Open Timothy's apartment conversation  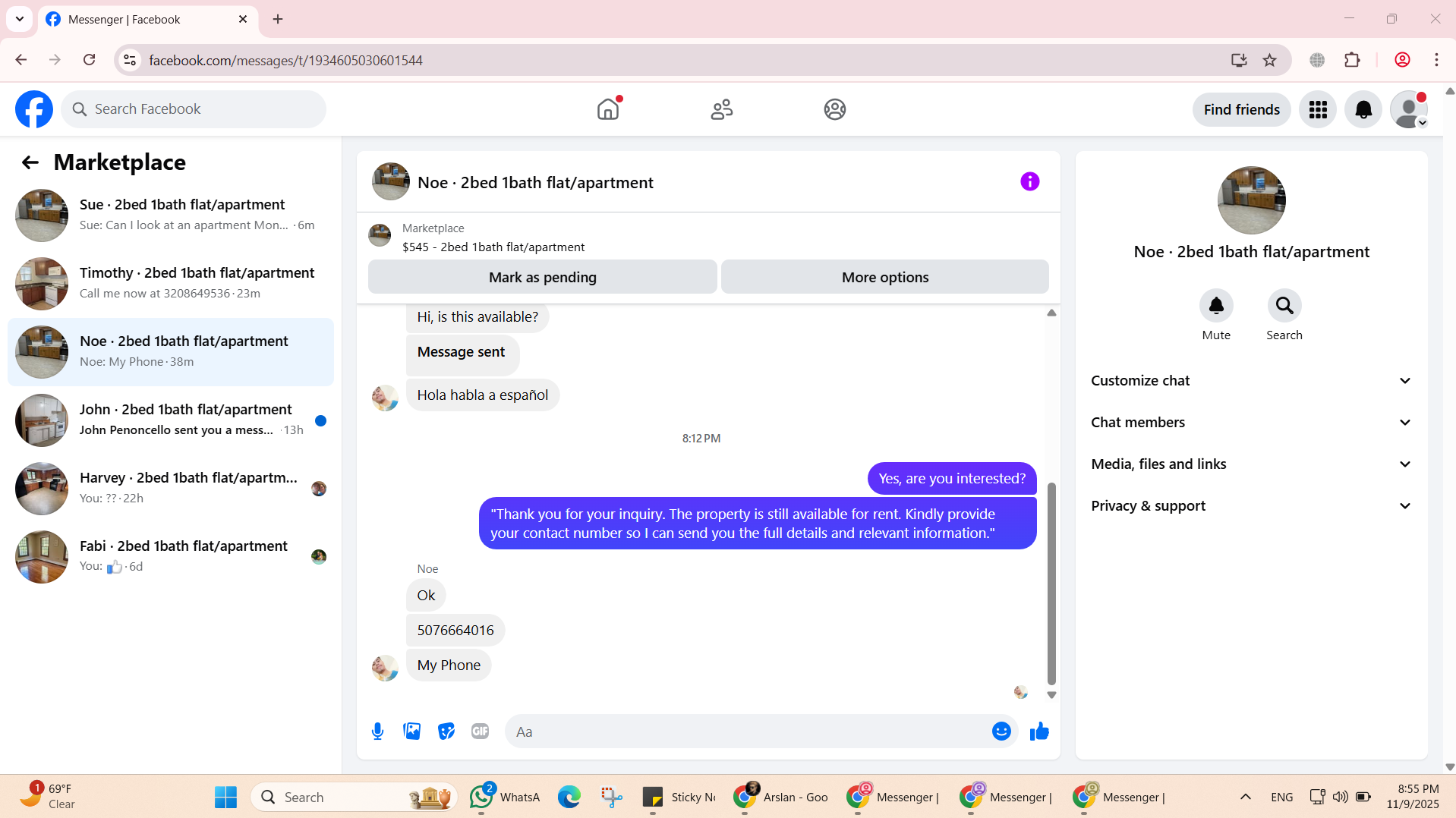pos(171,284)
